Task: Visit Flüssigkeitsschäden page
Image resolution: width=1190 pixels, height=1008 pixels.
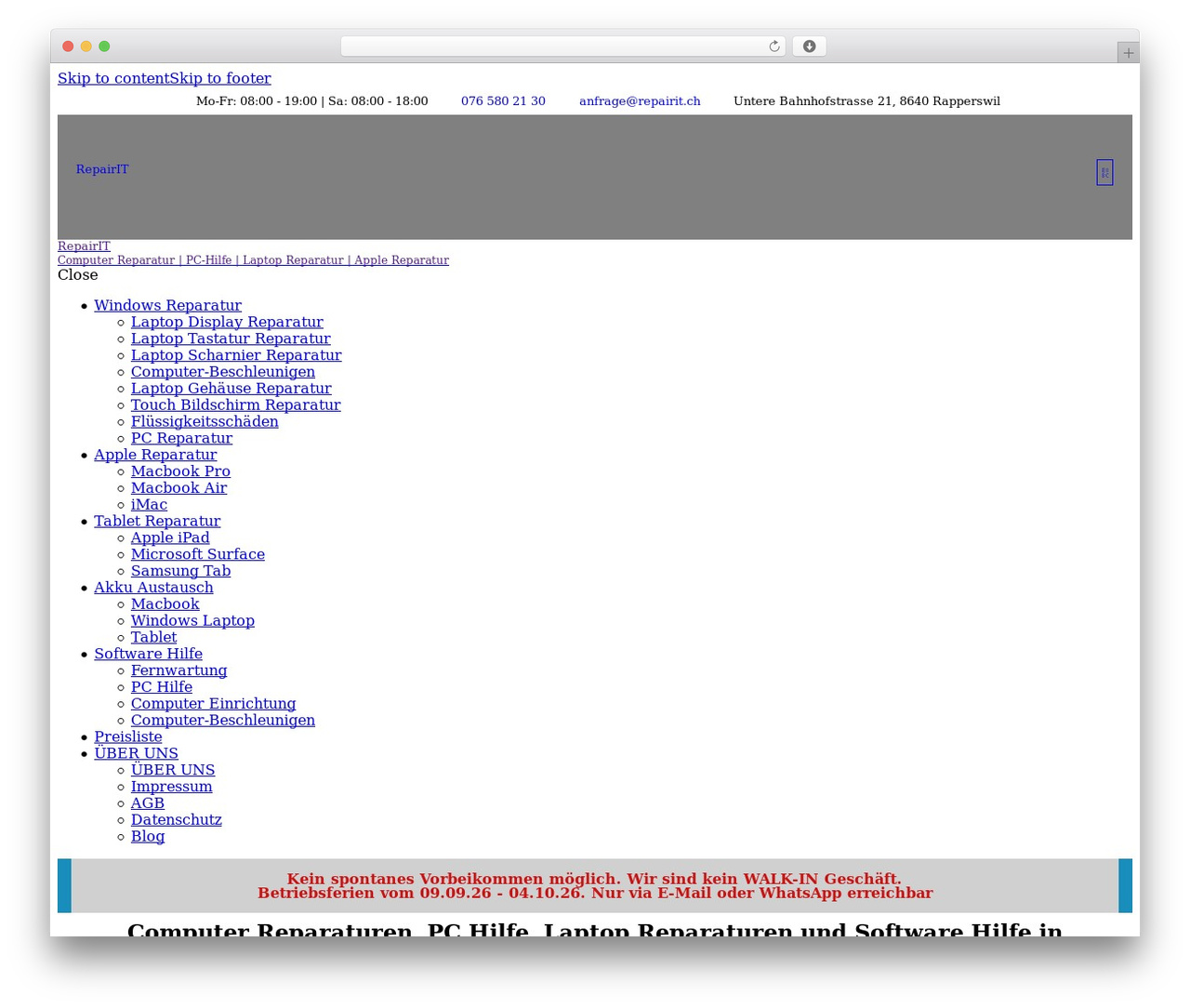Action: click(205, 421)
